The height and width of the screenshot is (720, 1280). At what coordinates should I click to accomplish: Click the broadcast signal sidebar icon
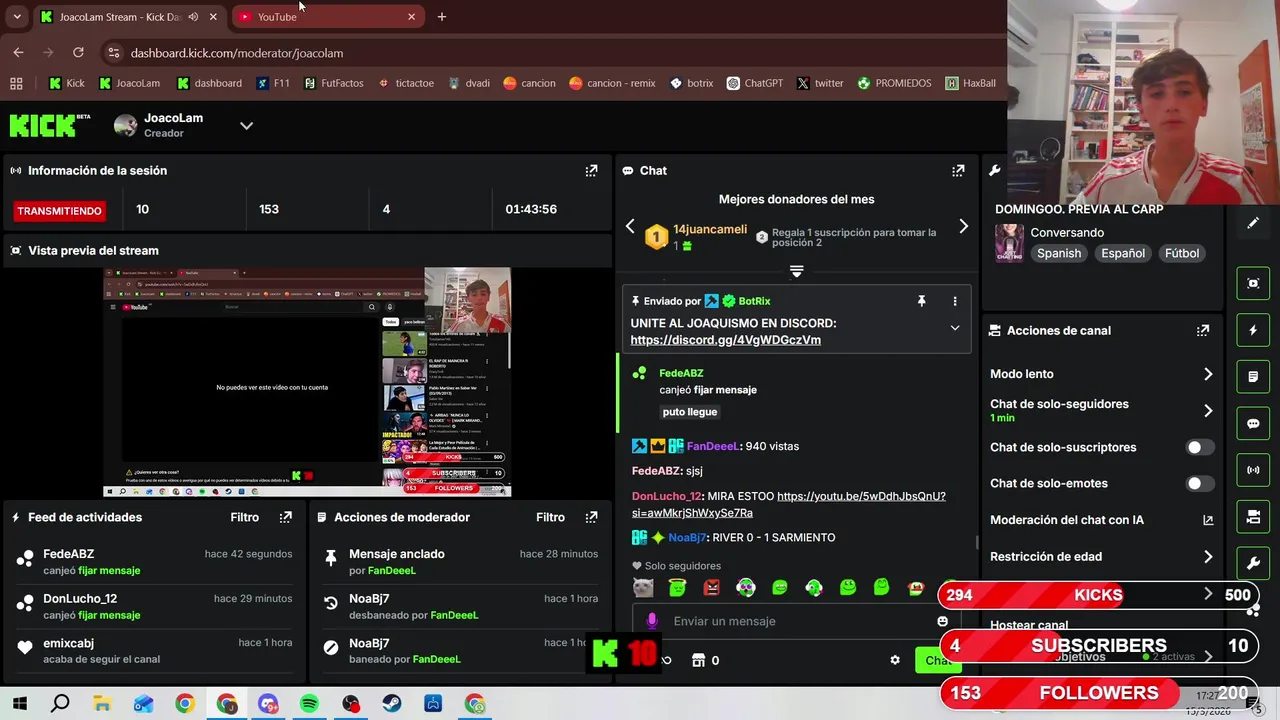point(1253,470)
